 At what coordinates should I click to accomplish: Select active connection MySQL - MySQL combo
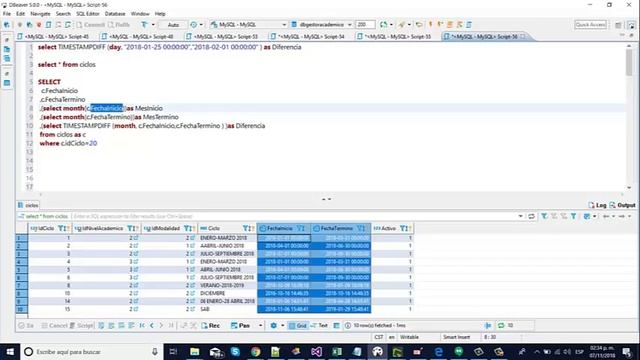click(x=248, y=25)
